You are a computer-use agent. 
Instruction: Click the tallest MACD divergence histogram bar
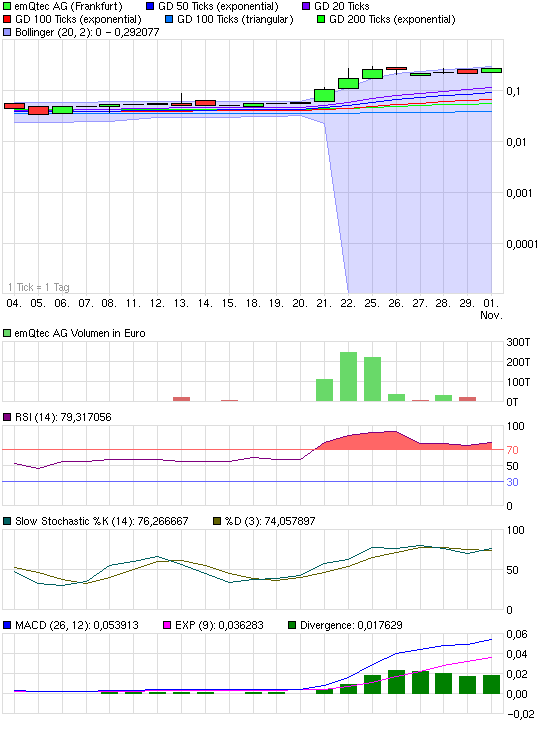pyautogui.click(x=396, y=682)
